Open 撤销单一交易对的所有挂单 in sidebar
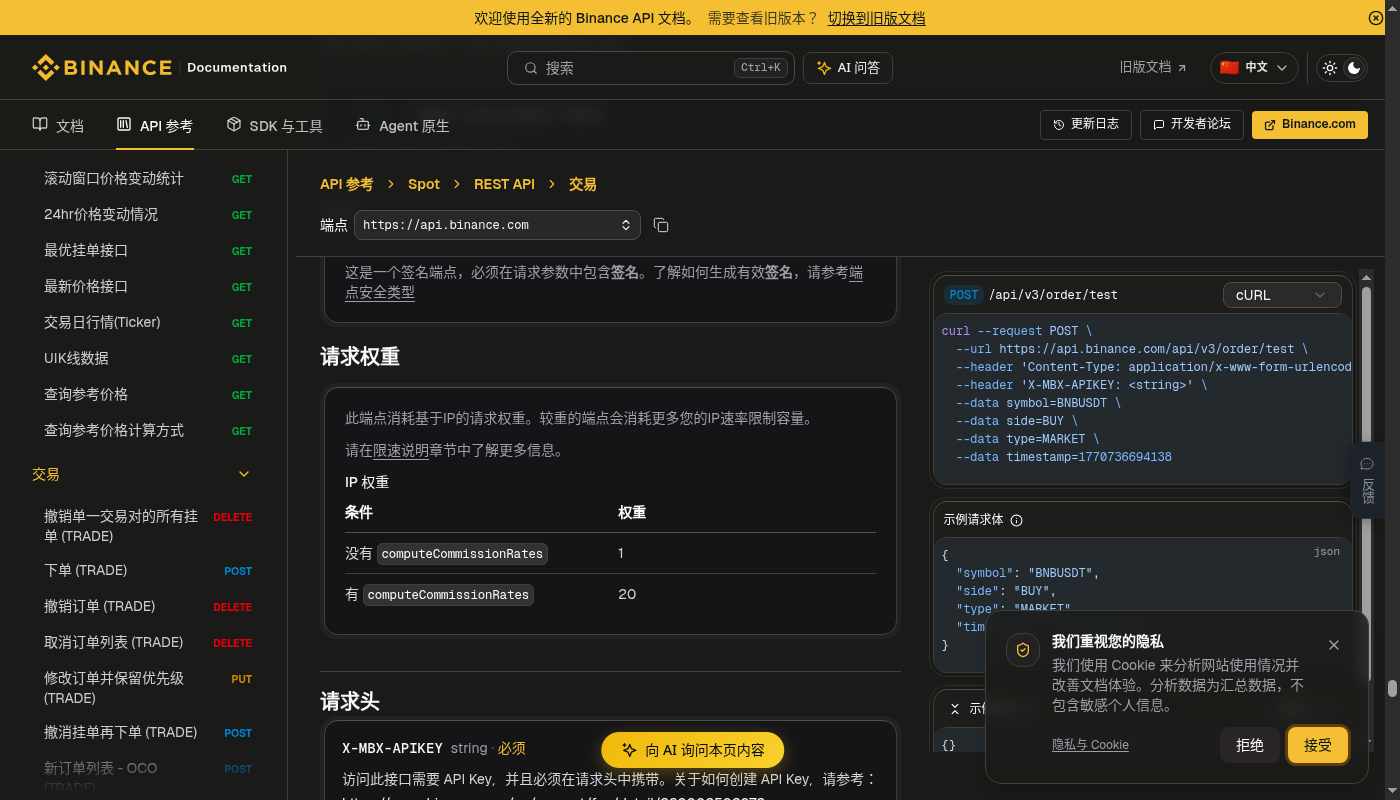The height and width of the screenshot is (800, 1400). [148, 526]
